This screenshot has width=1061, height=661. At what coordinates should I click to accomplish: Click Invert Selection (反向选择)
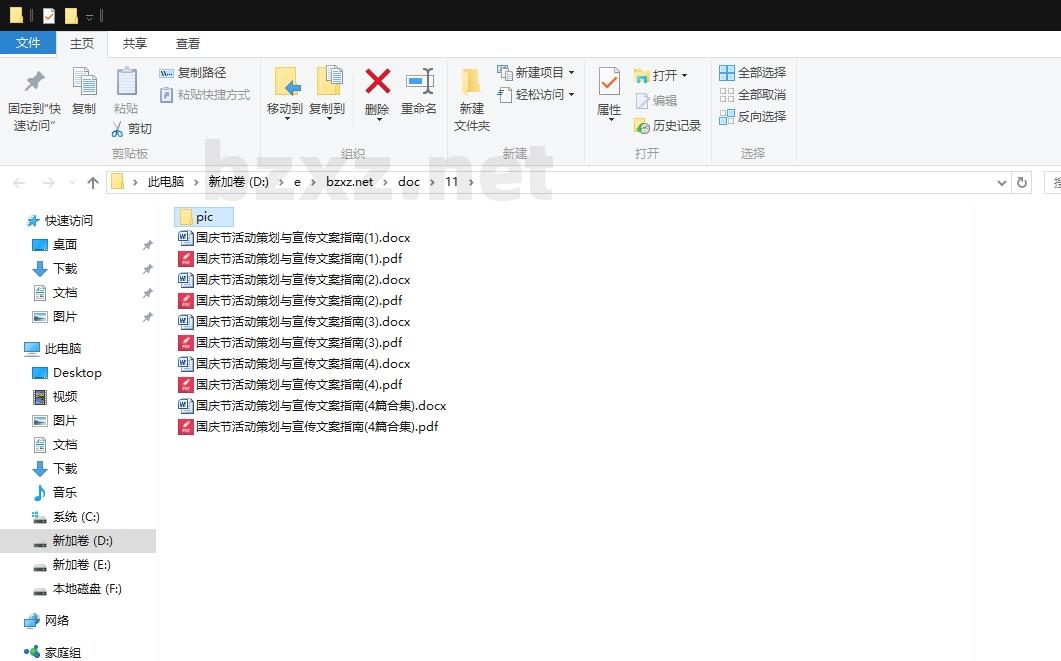pyautogui.click(x=752, y=117)
